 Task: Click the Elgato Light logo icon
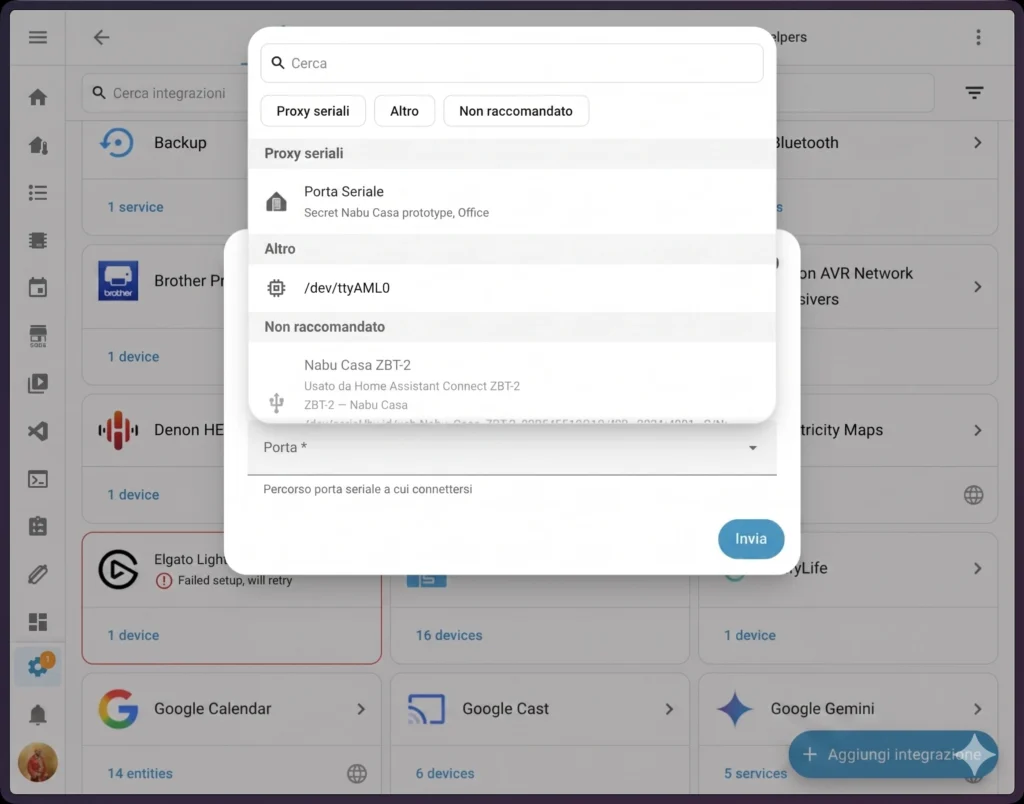pos(118,570)
